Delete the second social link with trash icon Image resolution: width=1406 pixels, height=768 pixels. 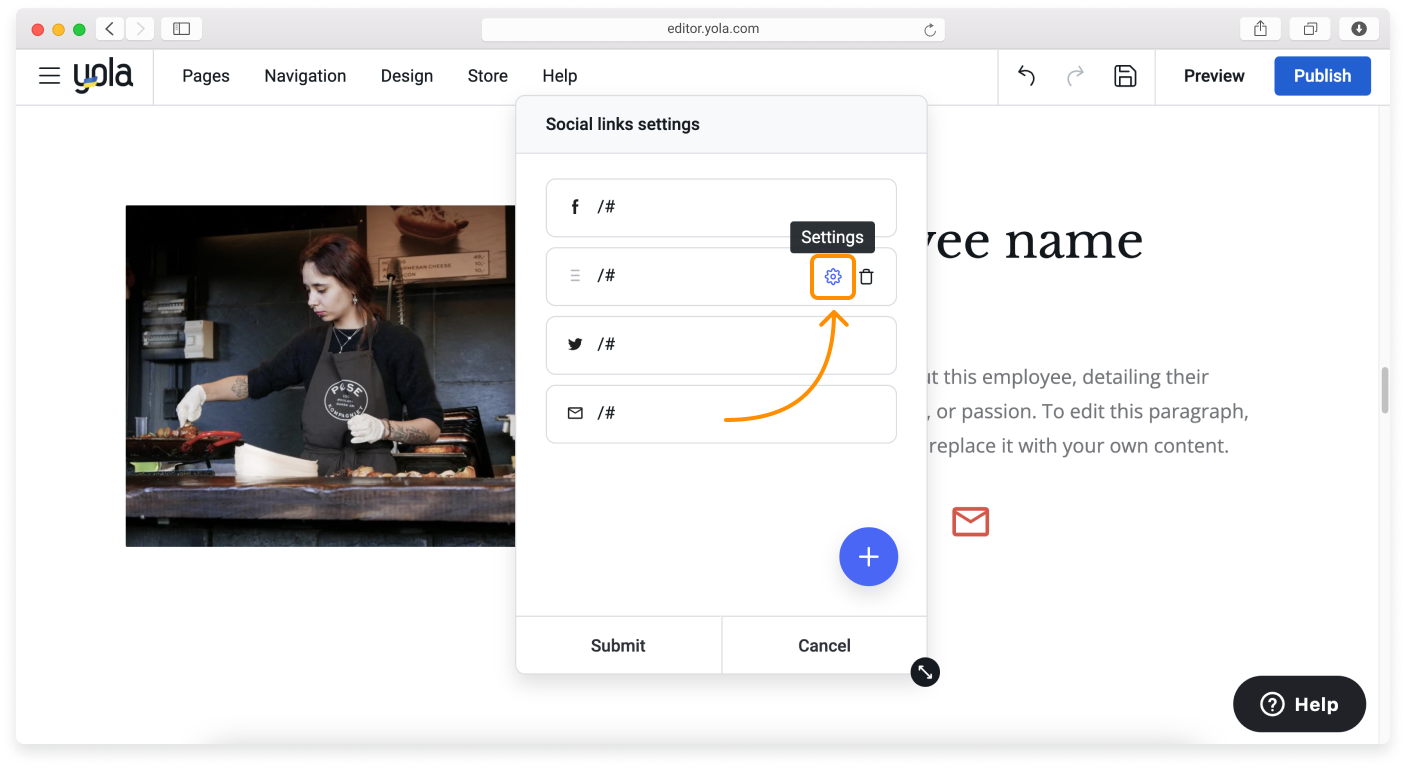click(866, 277)
